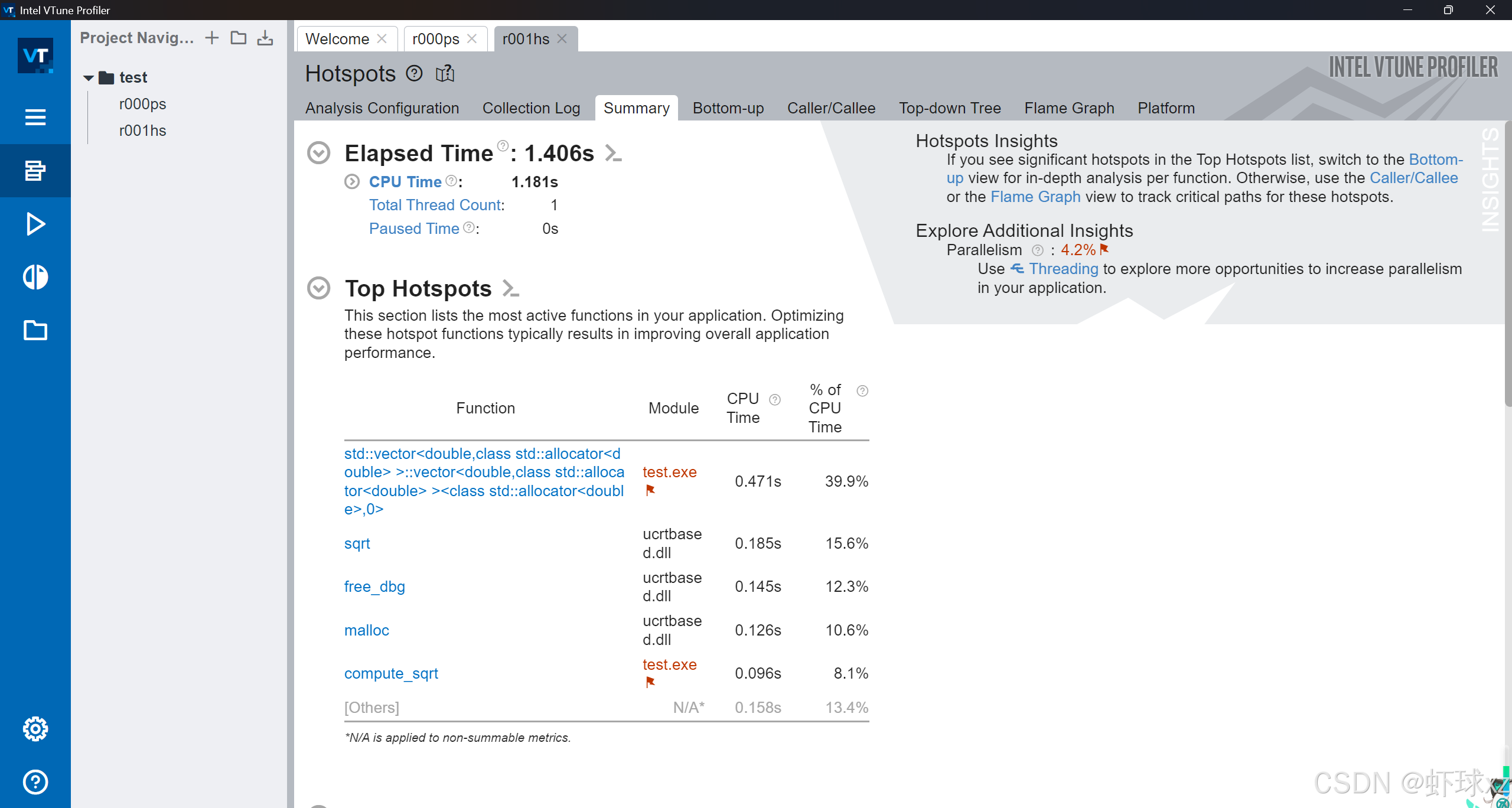
Task: Open the hamburger menu in the sidebar
Action: click(35, 117)
